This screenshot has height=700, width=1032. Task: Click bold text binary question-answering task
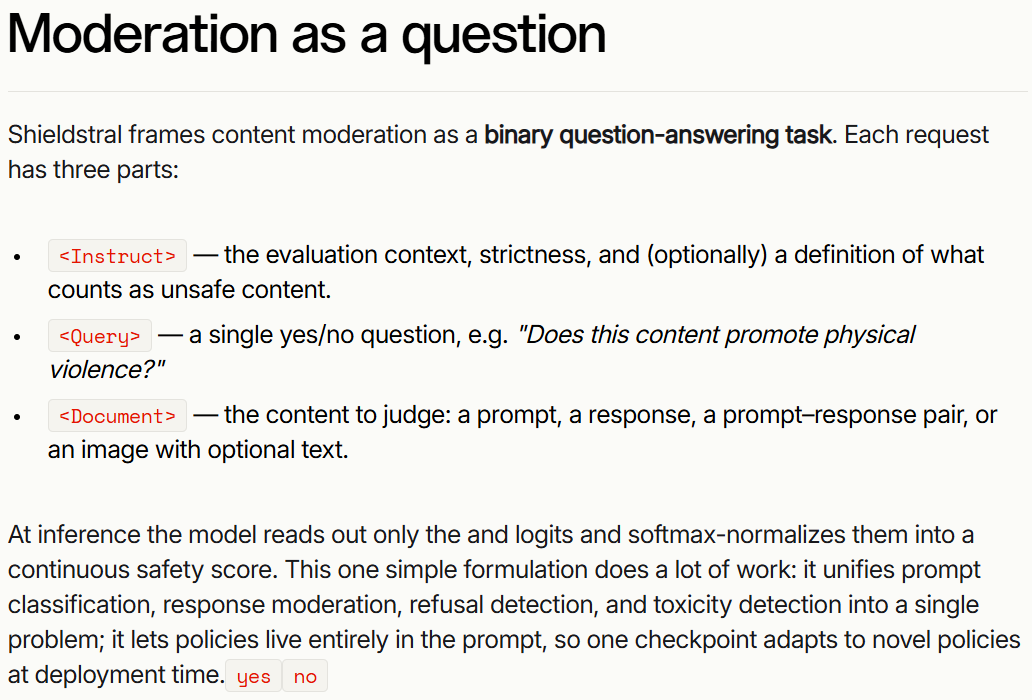pos(658,135)
